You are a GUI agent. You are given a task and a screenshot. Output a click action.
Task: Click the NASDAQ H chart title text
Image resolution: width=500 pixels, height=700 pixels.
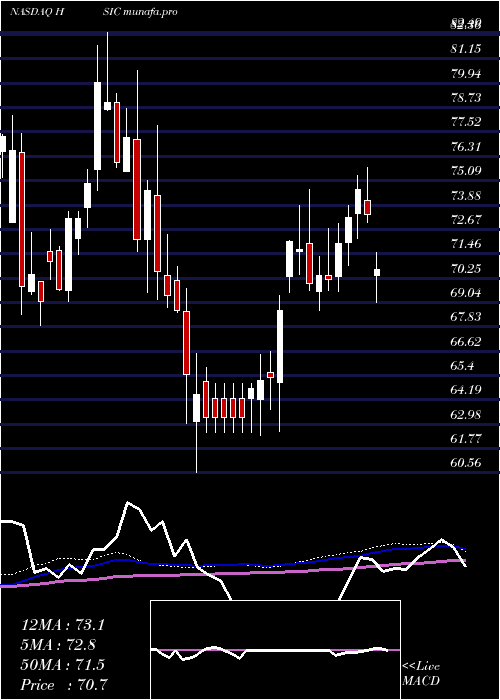(x=36, y=12)
